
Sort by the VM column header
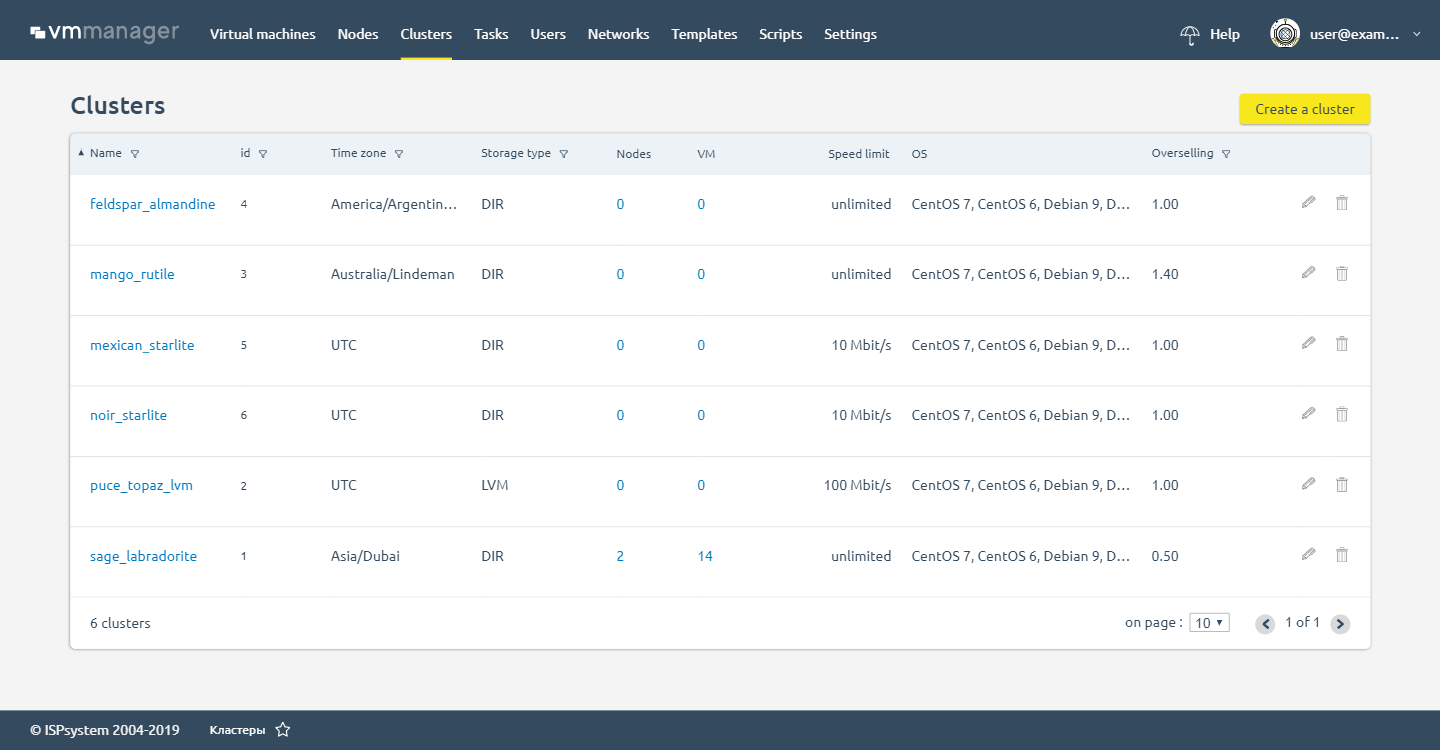(706, 154)
